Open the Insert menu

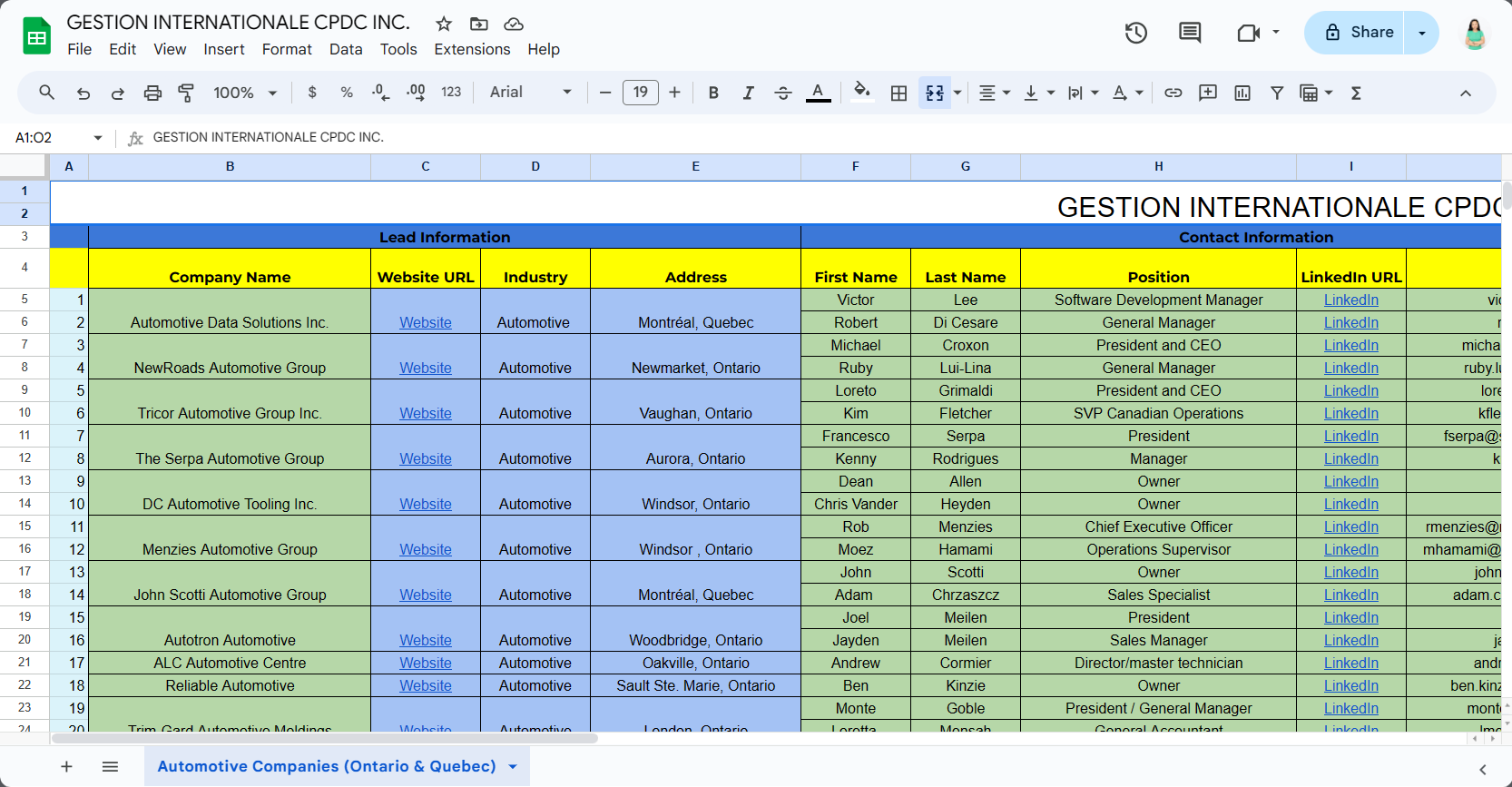click(224, 49)
